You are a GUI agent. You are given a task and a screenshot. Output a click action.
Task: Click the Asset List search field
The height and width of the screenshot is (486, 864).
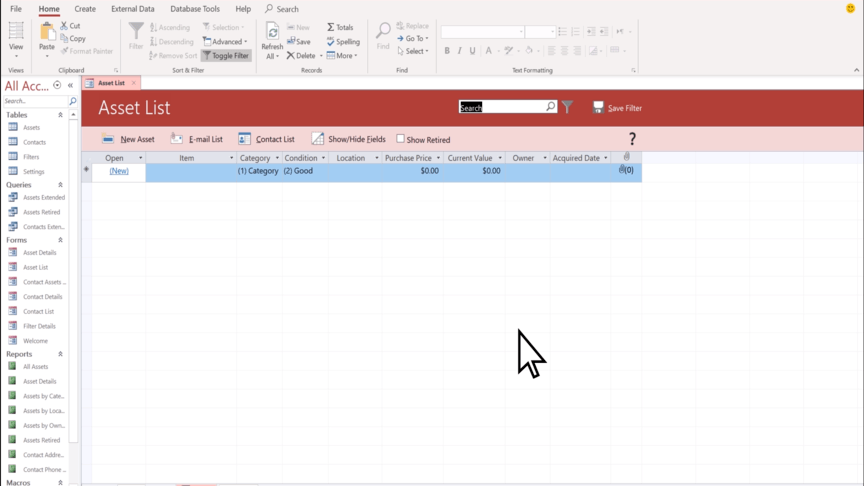pos(501,107)
